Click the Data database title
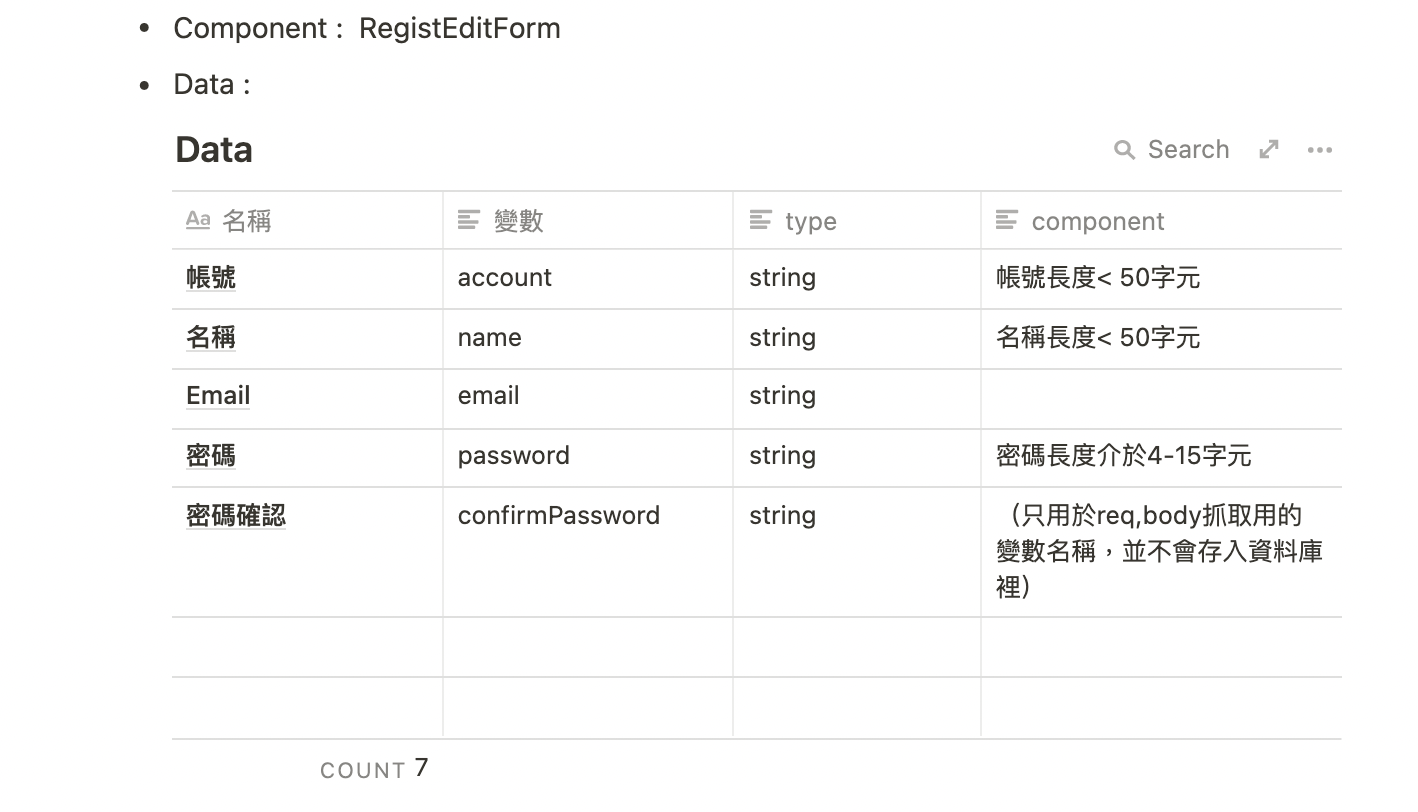Viewport: 1418px width, 812px height. coord(214,150)
